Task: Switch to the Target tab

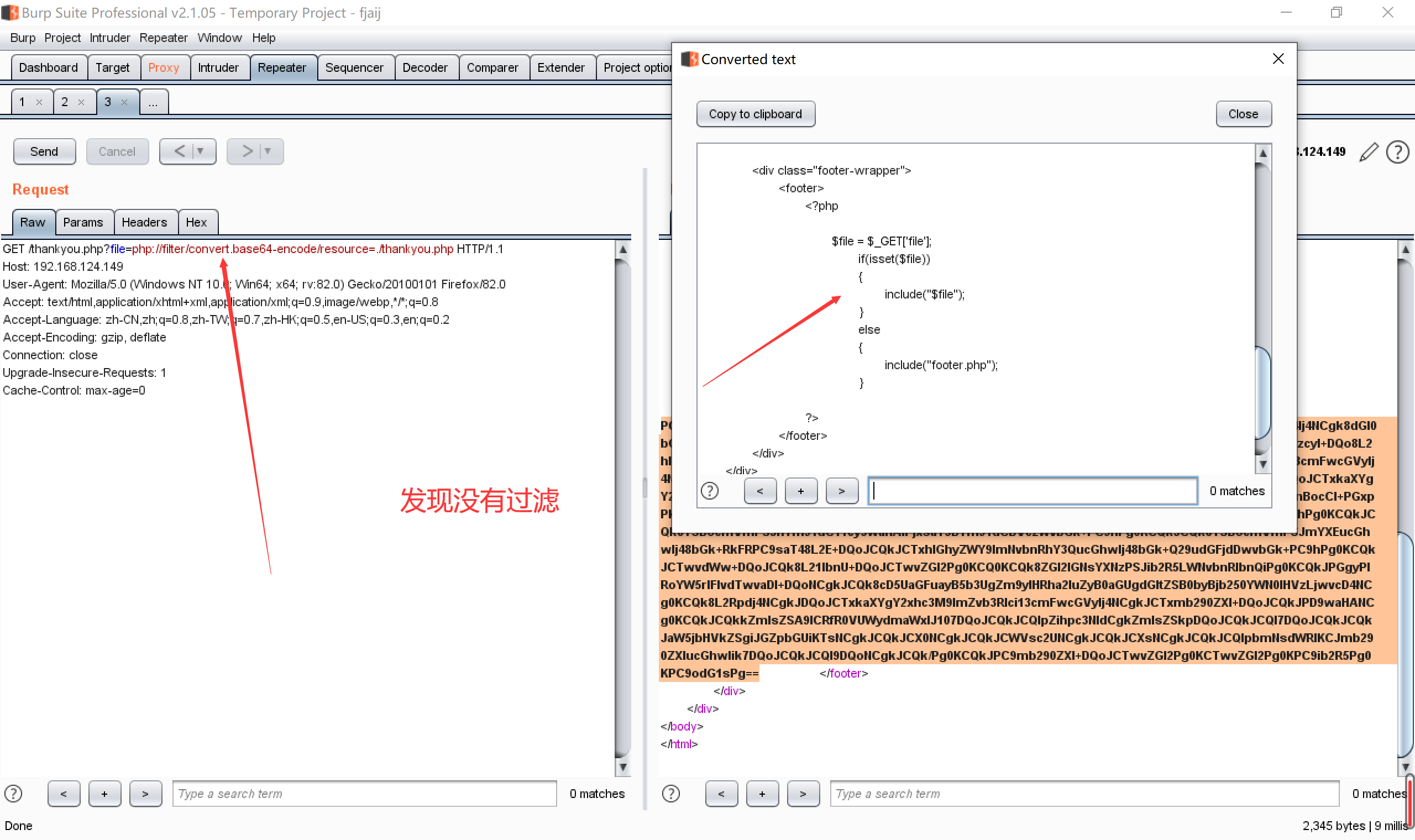Action: pyautogui.click(x=113, y=68)
